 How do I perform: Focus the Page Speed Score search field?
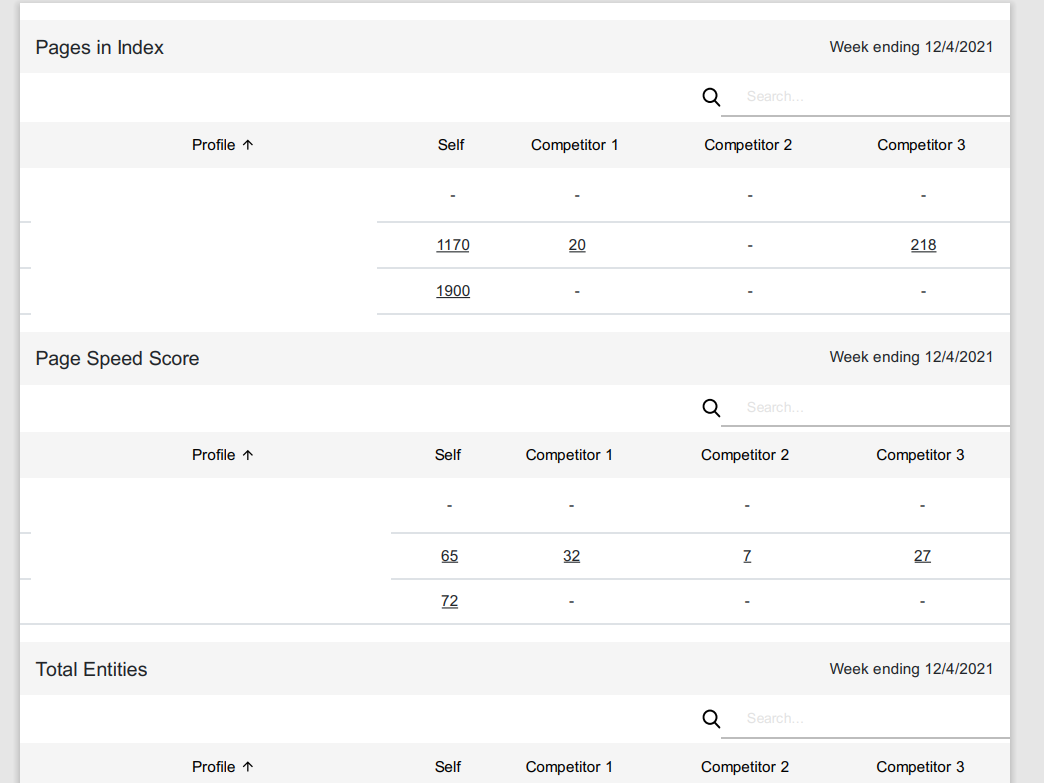click(x=865, y=407)
